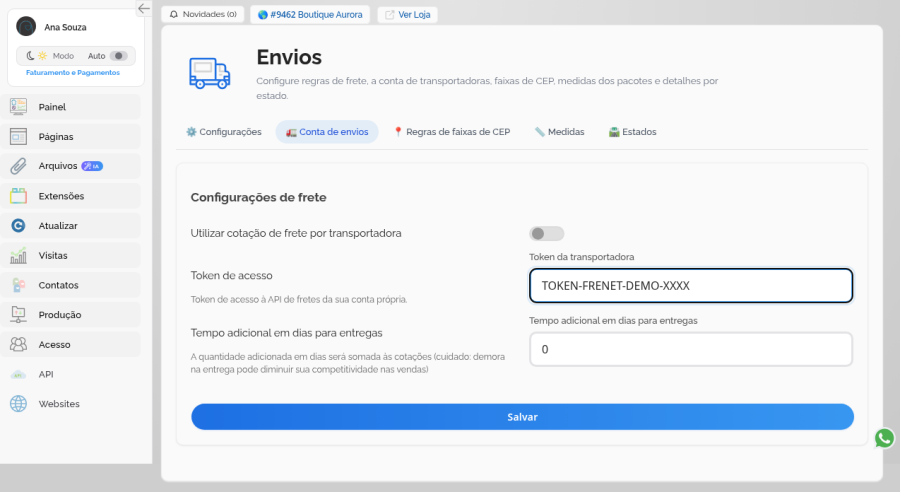This screenshot has width=900, height=492.
Task: Open the Regras de faixas de CEP tab
Action: 452,132
